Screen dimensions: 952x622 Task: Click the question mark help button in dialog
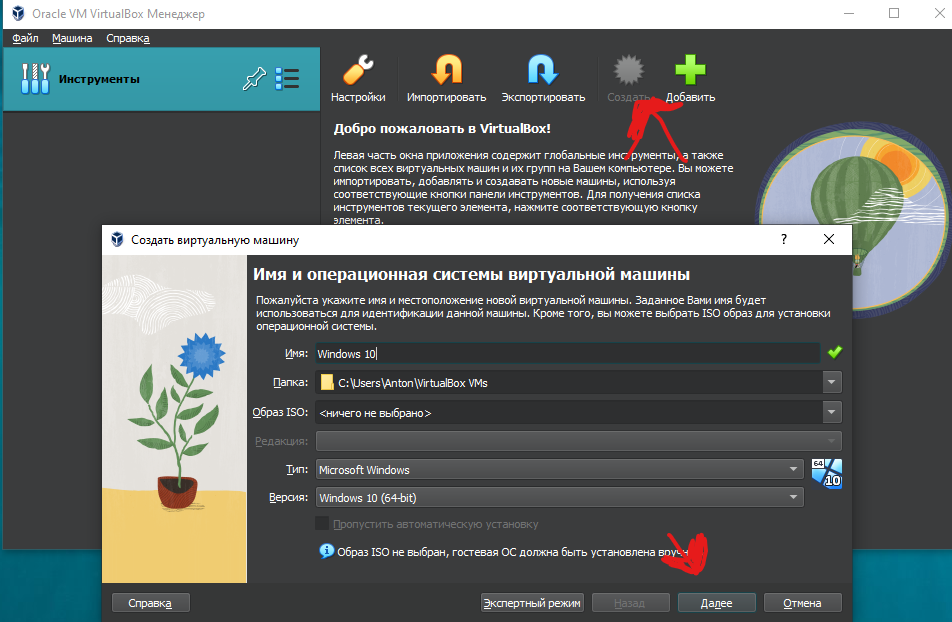[x=784, y=239]
